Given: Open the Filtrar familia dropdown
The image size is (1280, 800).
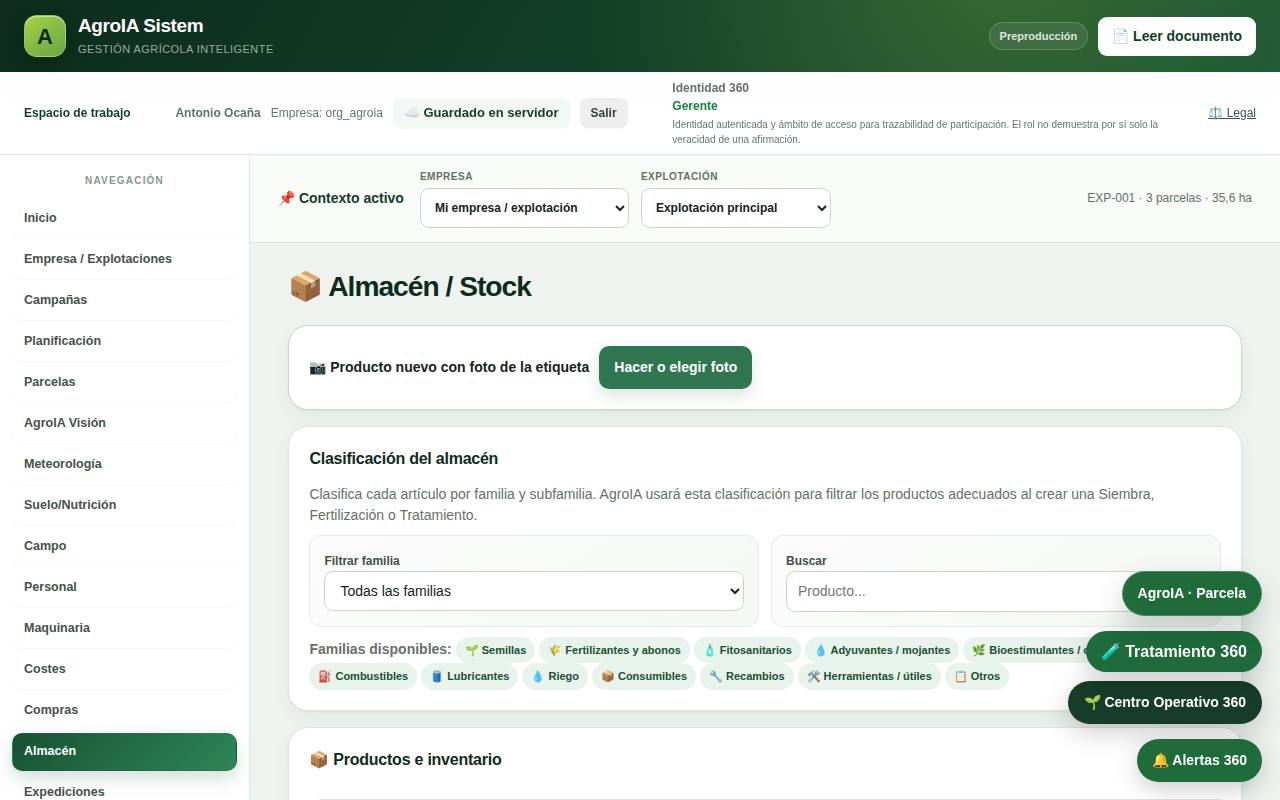Looking at the screenshot, I should tap(534, 591).
